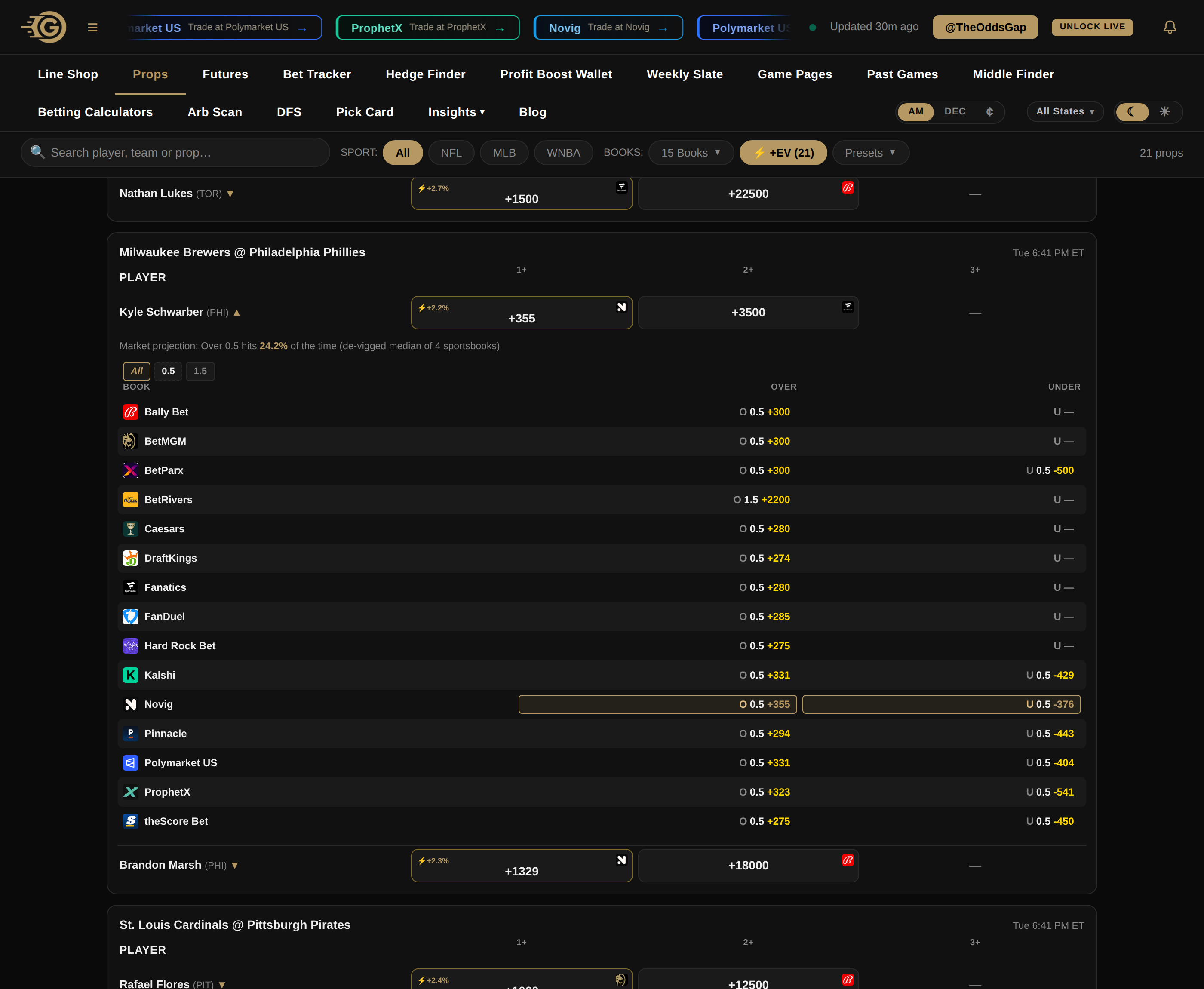The height and width of the screenshot is (989, 1204).
Task: Click the UNLOCK LIVE button
Action: coord(1092,27)
